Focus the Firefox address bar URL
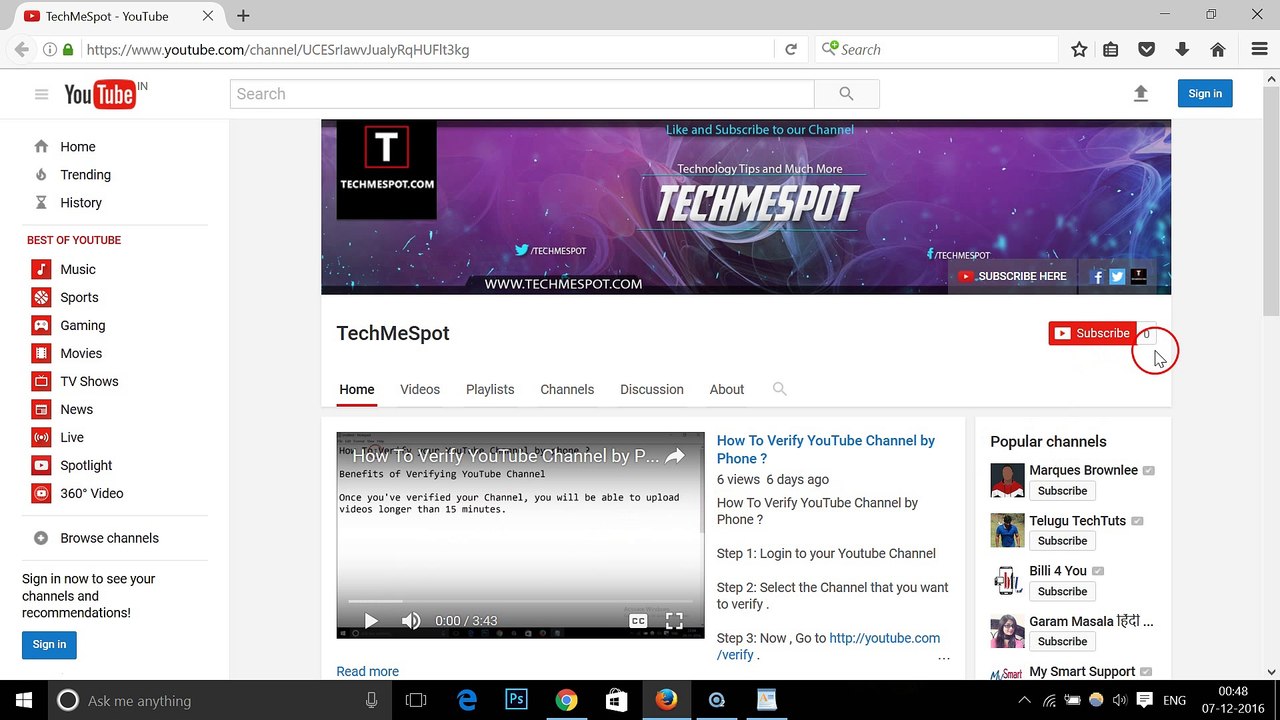 pos(430,50)
